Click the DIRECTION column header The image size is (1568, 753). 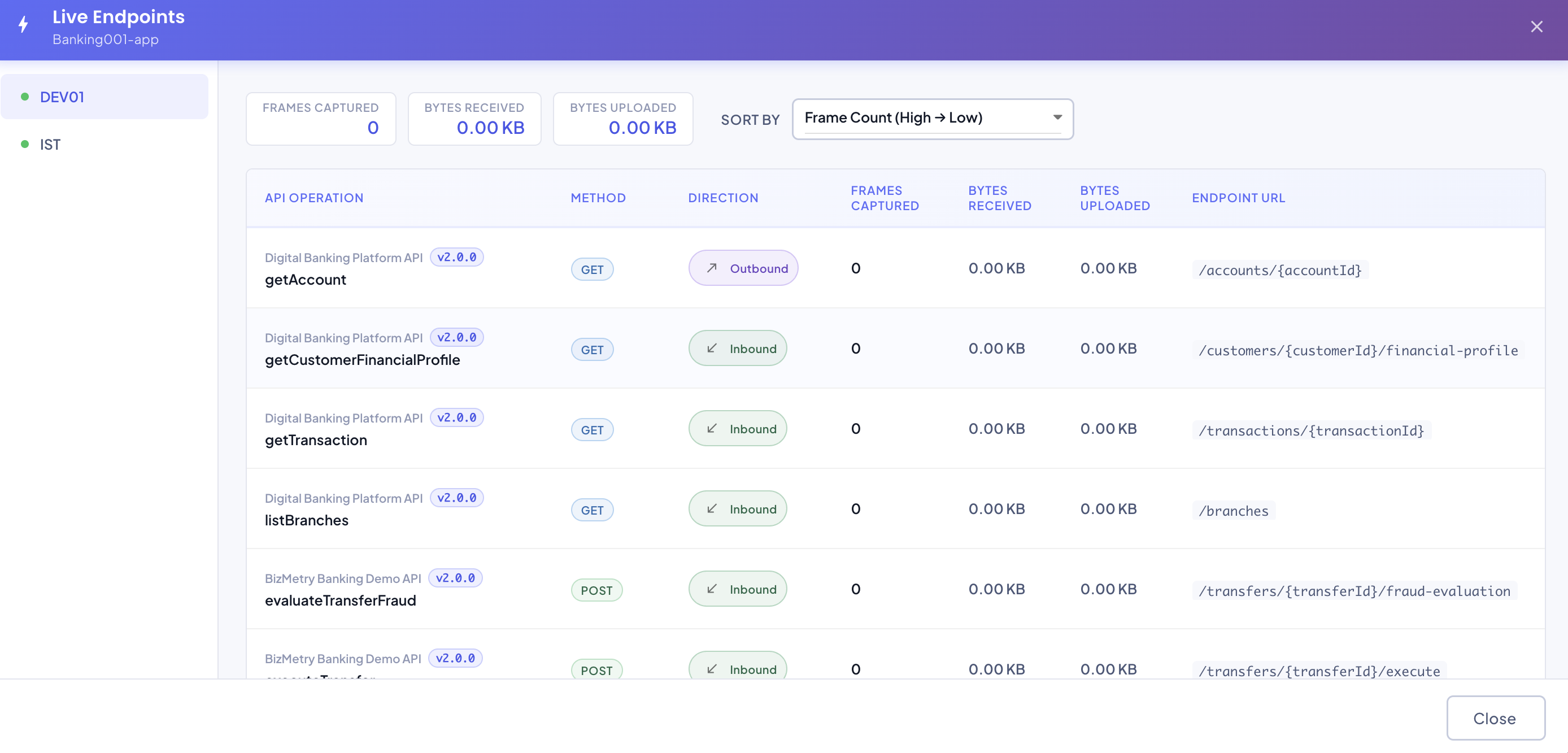[x=722, y=198]
